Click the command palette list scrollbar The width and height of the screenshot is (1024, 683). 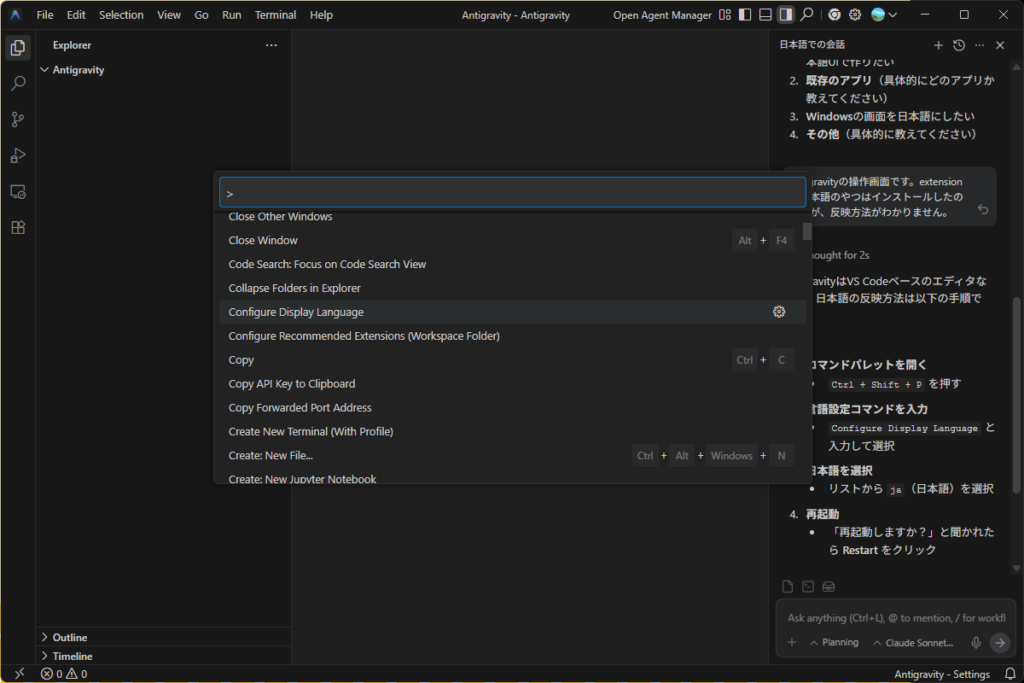(807, 232)
